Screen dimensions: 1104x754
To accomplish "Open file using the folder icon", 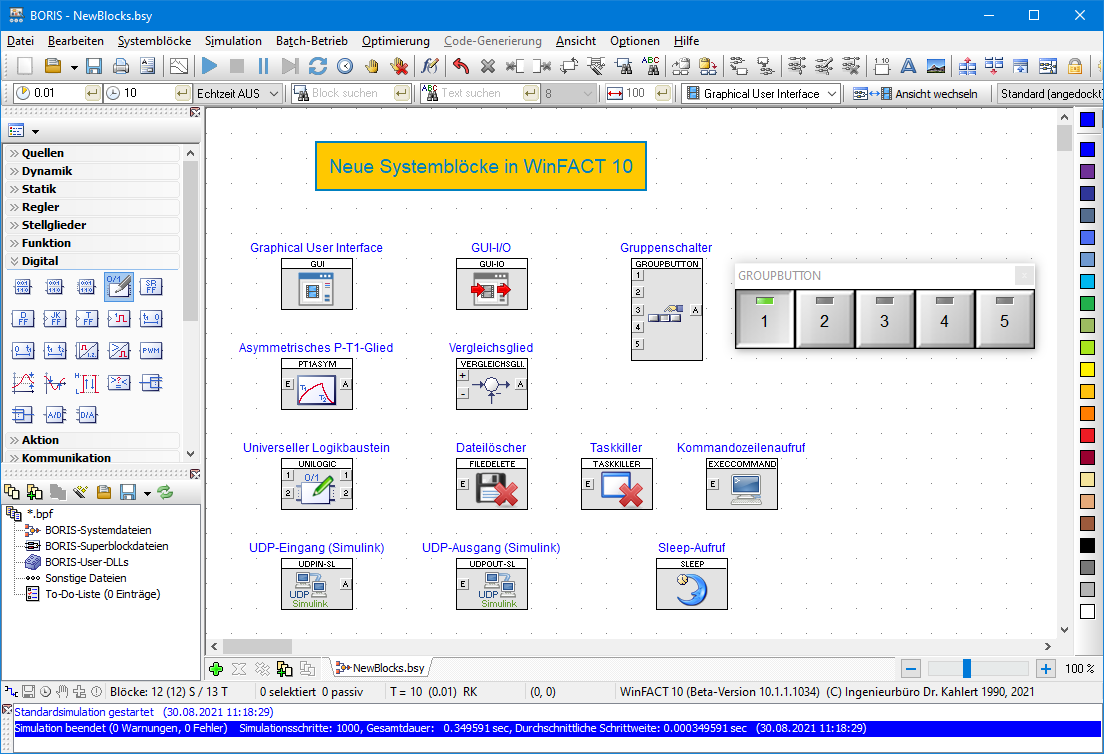I will (53, 66).
